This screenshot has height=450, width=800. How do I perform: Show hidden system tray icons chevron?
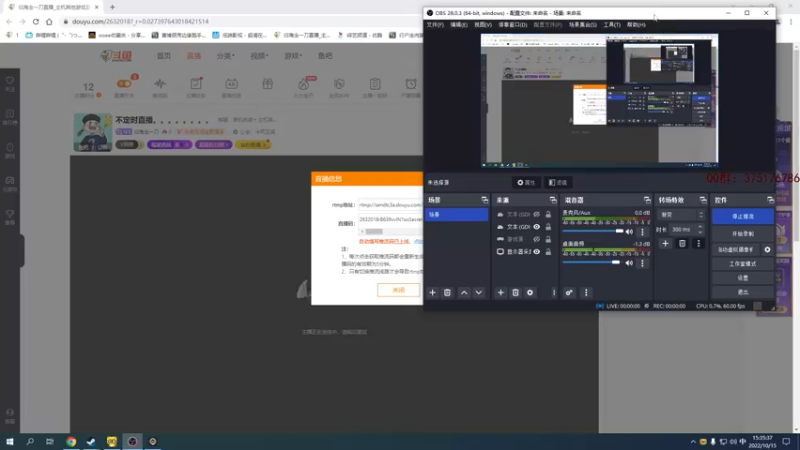(x=693, y=442)
